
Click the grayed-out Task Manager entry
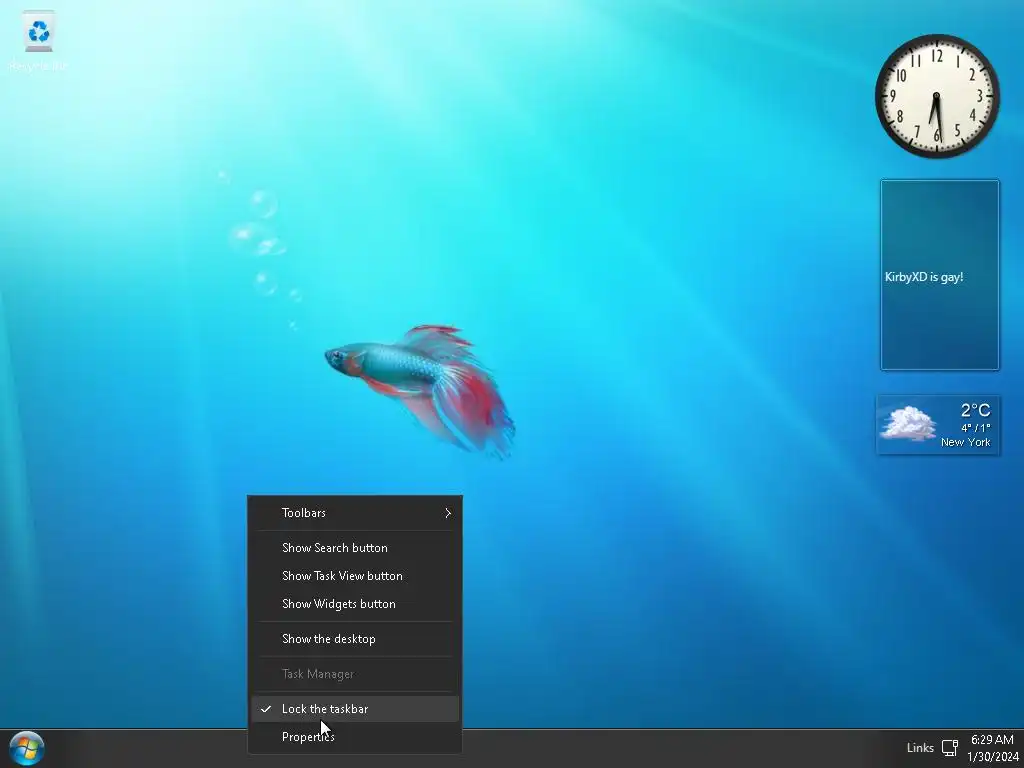pos(355,674)
